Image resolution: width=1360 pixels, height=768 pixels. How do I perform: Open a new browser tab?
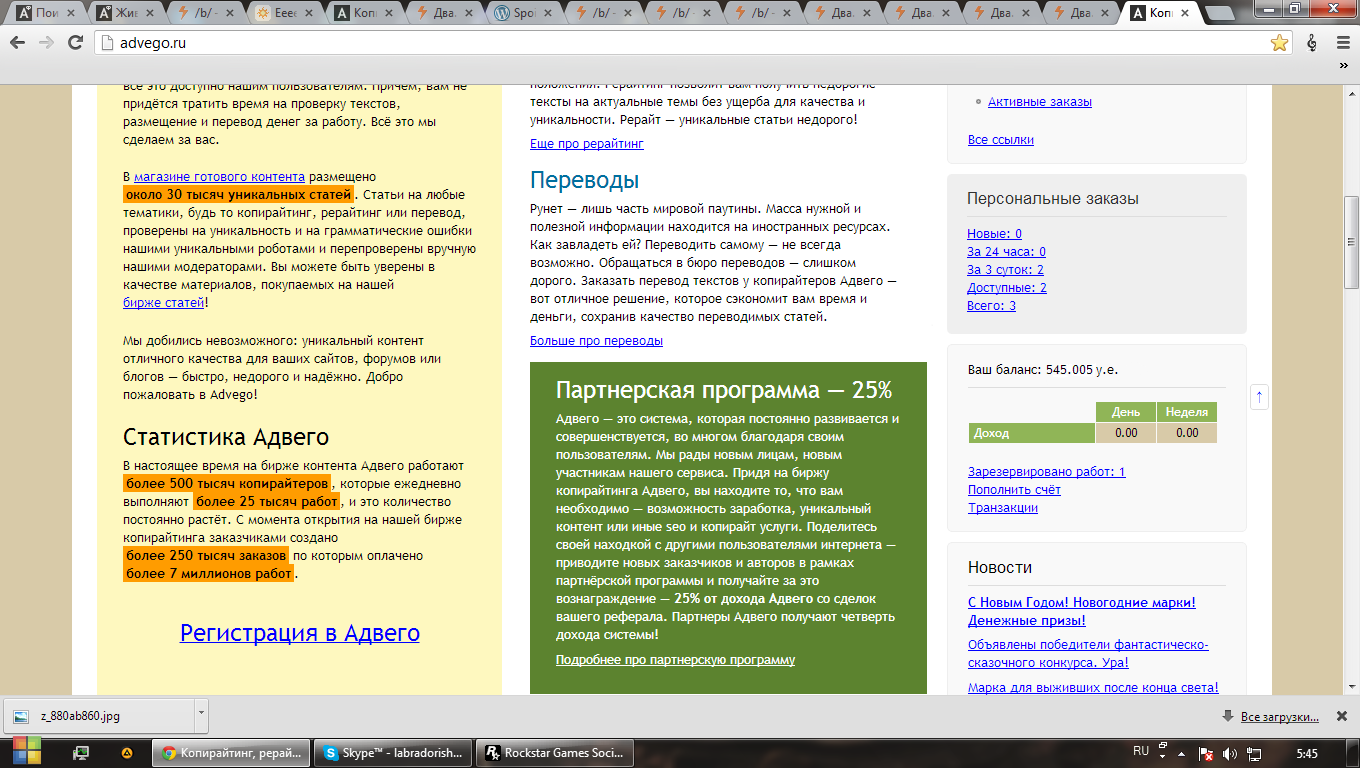(1222, 12)
